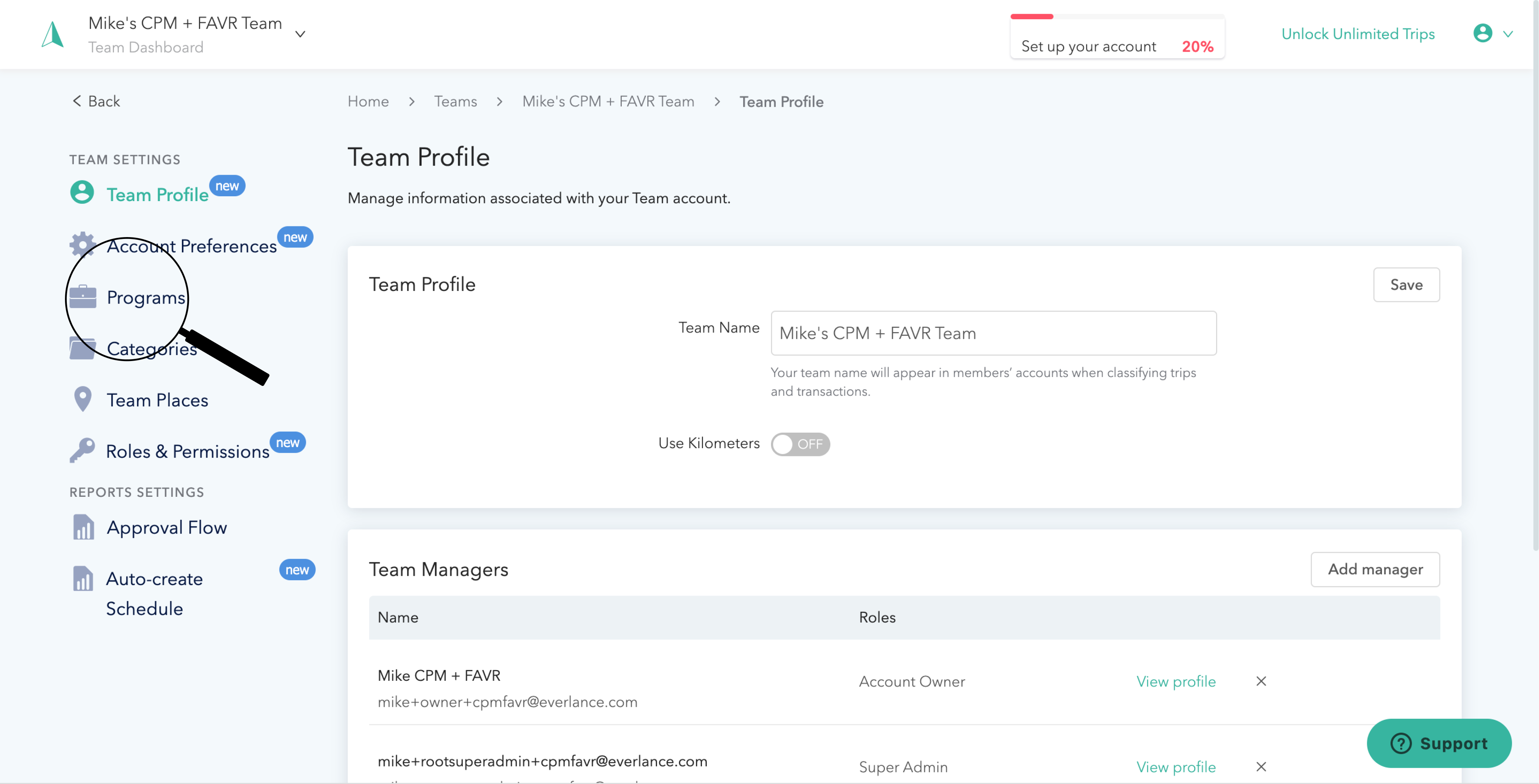This screenshot has width=1539, height=784.
Task: Click the Support question mark icon
Action: coord(1401,744)
